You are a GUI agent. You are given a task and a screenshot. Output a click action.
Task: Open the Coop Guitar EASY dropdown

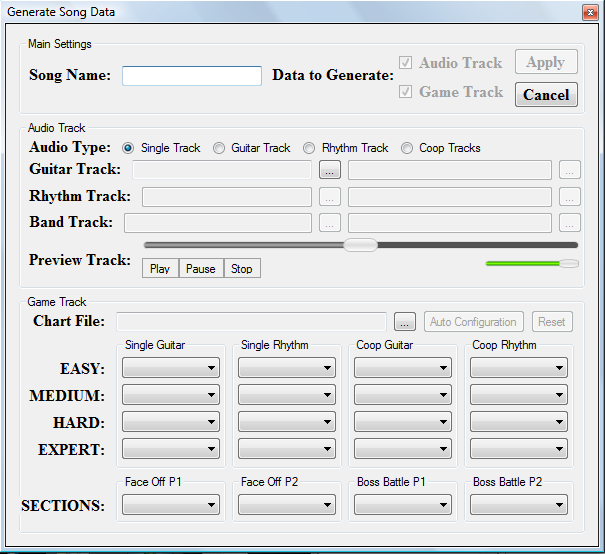click(x=403, y=368)
